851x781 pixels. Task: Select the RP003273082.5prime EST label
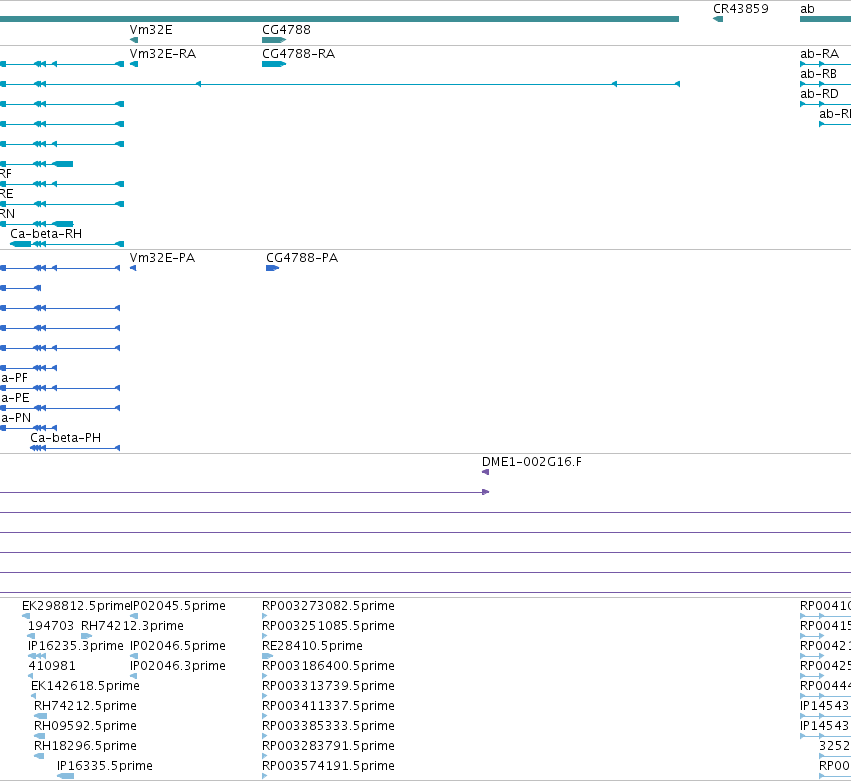point(328,606)
